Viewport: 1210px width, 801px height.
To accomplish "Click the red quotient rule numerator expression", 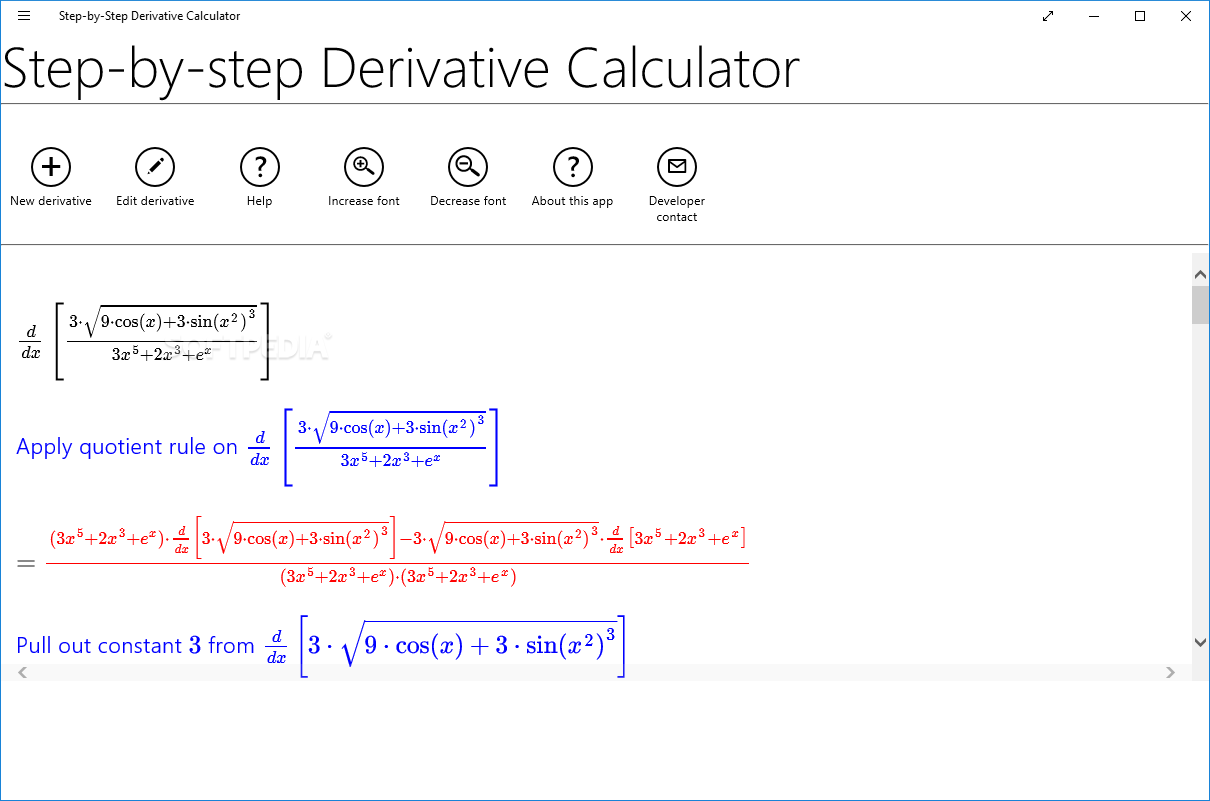I will (398, 540).
